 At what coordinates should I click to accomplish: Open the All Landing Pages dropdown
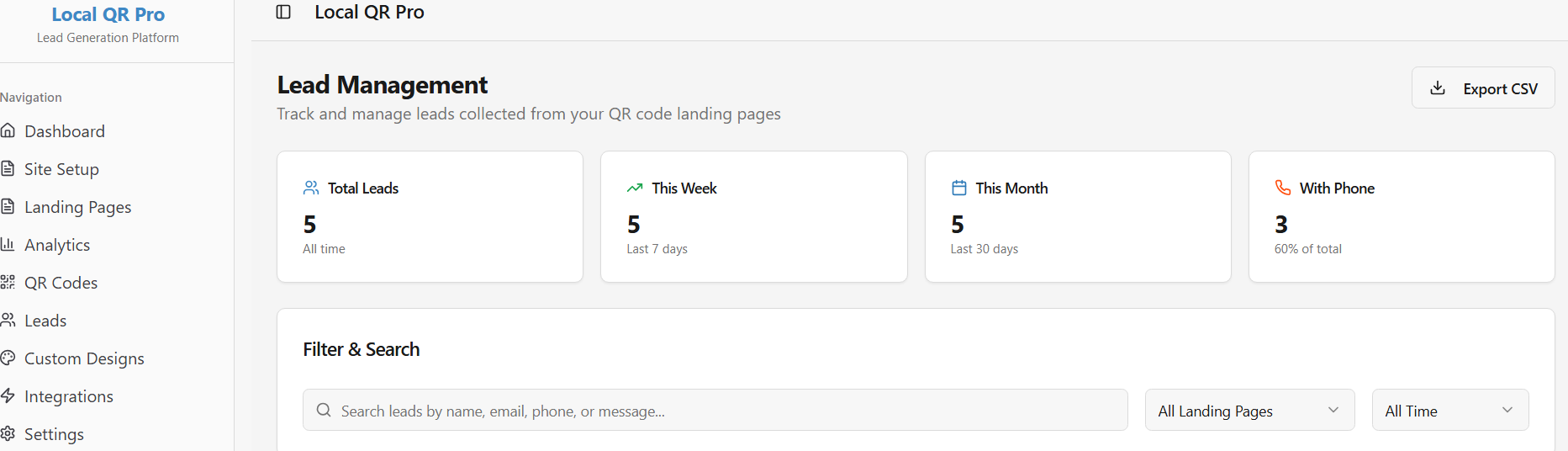1249,411
